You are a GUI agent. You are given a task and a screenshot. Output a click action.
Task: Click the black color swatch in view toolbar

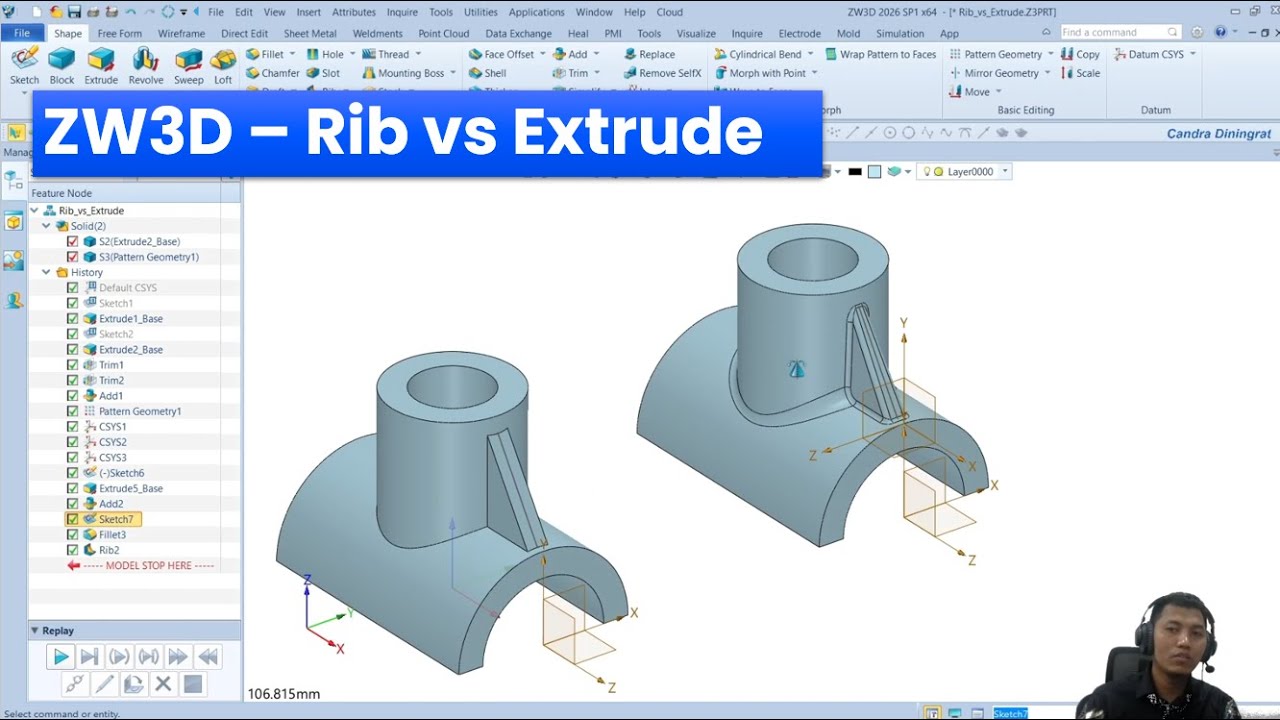[x=855, y=172]
